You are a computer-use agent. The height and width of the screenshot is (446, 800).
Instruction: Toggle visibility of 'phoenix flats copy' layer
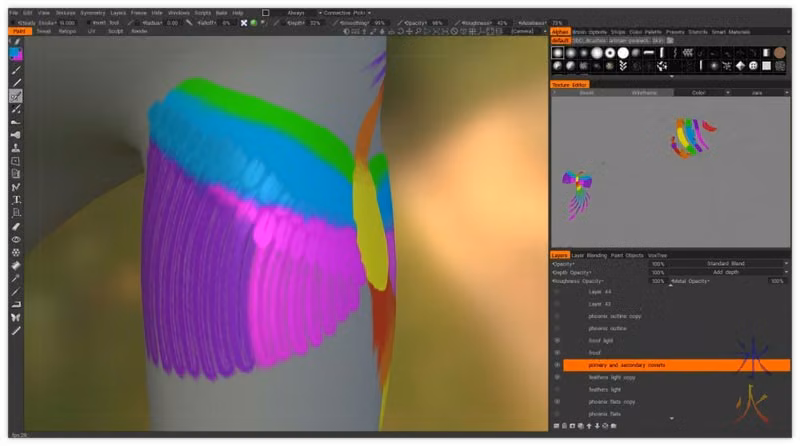click(557, 402)
